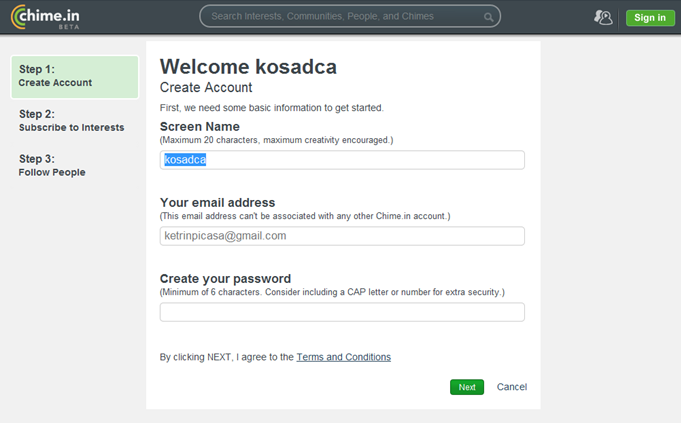Viewport: 681px width, 423px height.
Task: Click the email address input field
Action: (x=342, y=236)
